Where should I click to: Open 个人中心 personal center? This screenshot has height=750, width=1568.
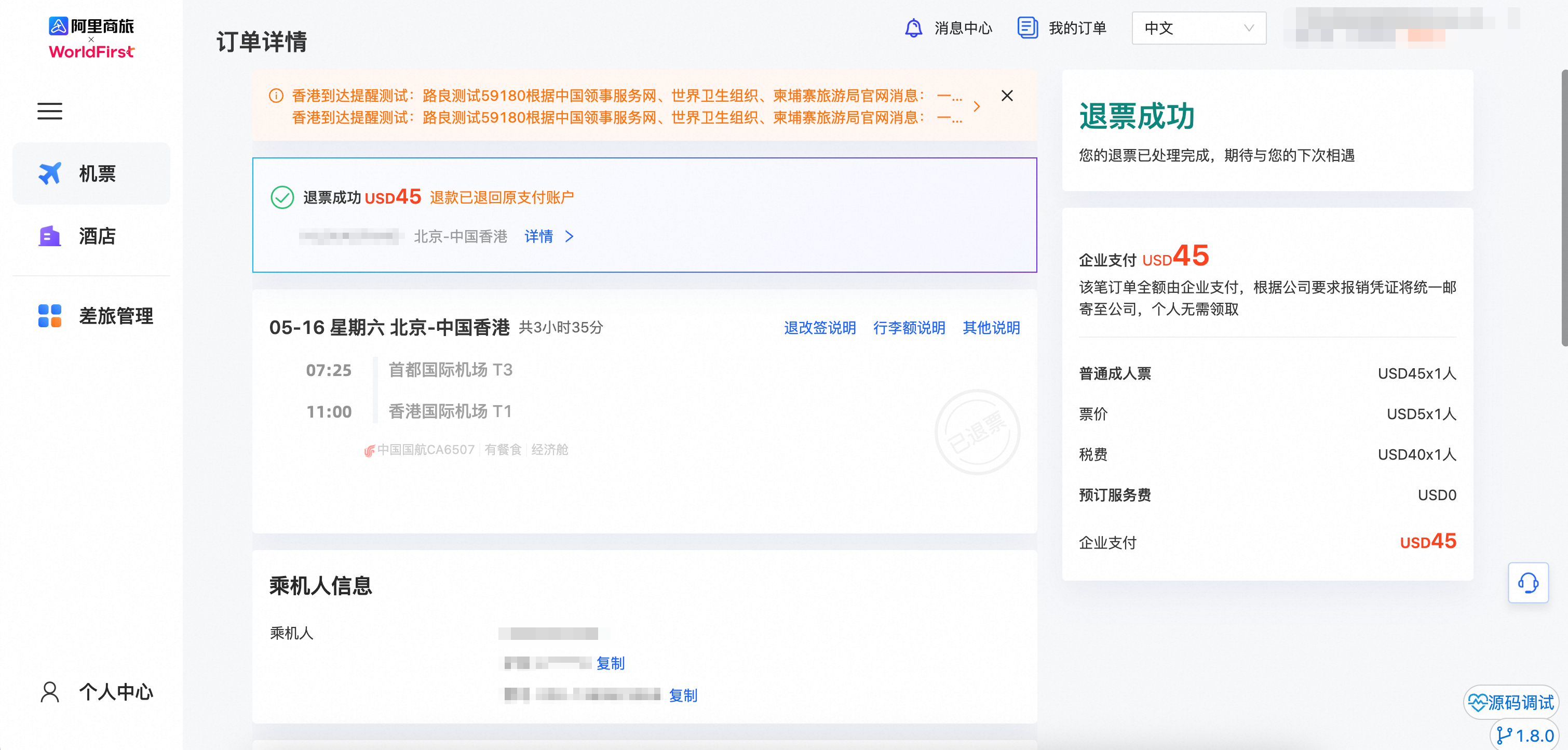click(x=98, y=691)
